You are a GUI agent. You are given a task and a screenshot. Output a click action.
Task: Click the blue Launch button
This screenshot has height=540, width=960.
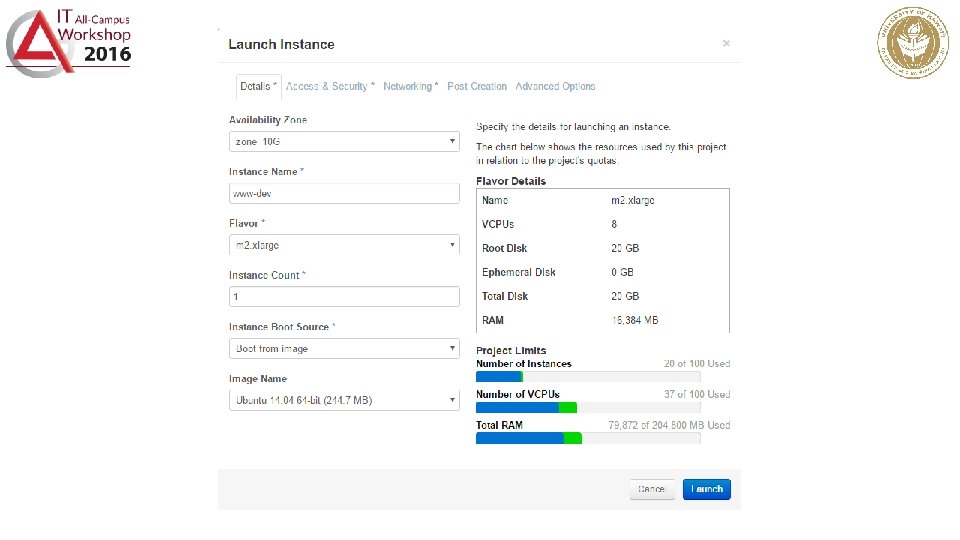click(707, 489)
